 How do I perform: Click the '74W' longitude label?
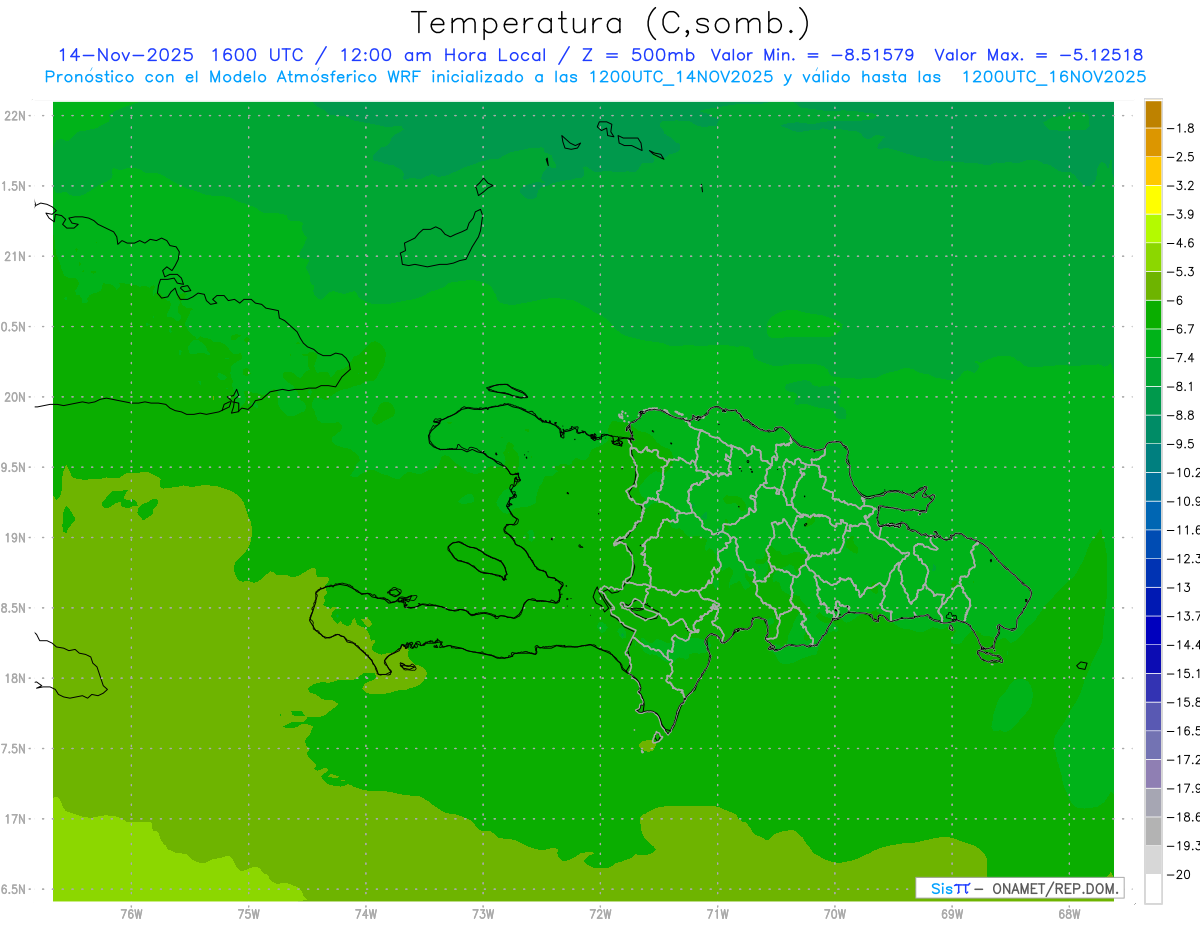click(x=366, y=913)
